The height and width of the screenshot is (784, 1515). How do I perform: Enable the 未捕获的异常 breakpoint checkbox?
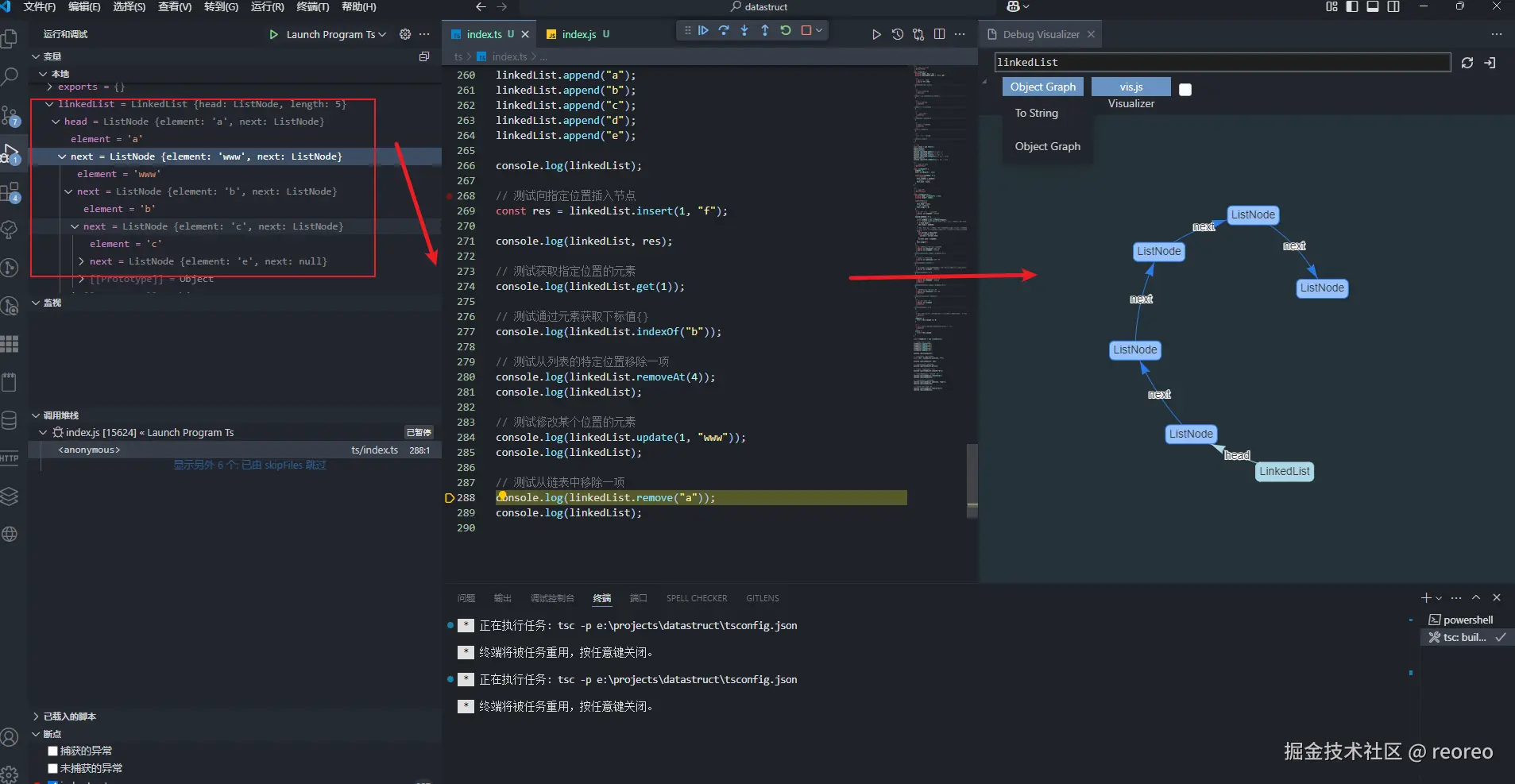point(52,768)
